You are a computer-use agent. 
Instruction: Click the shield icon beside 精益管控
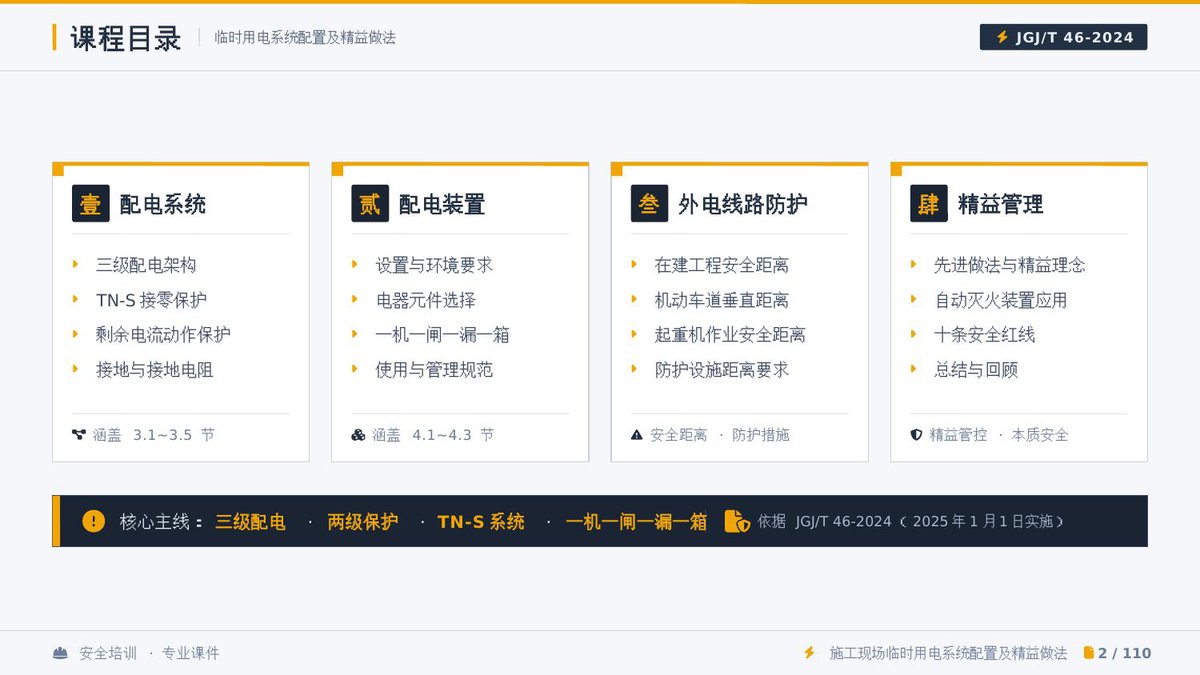click(x=916, y=435)
